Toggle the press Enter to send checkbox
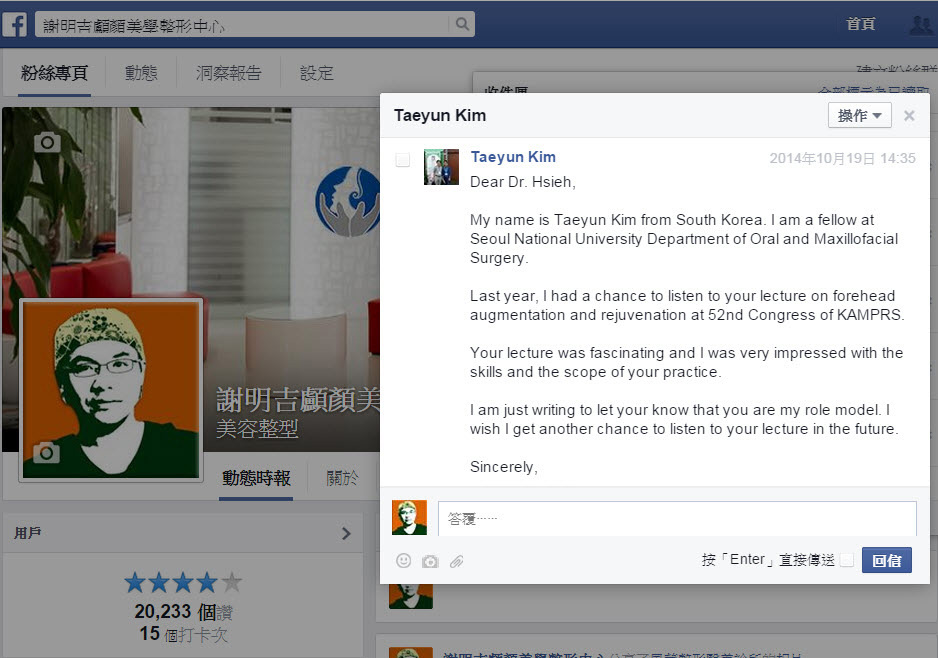The height and width of the screenshot is (658, 938). (846, 560)
